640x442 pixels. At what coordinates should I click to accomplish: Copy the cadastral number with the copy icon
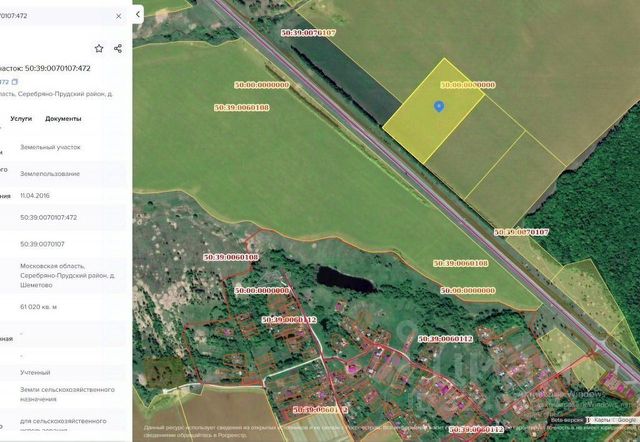click(15, 82)
